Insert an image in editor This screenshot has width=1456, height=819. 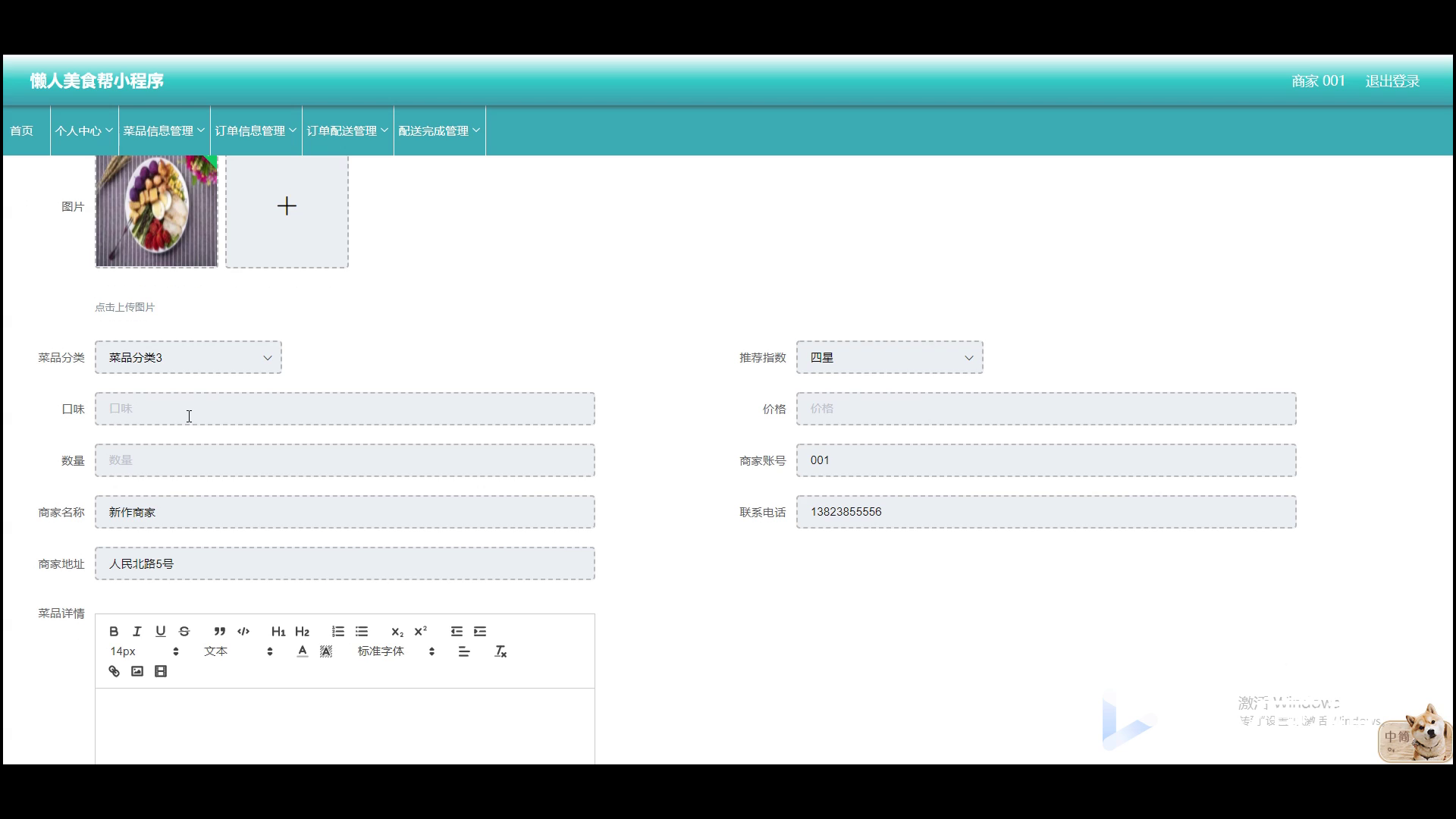[137, 671]
